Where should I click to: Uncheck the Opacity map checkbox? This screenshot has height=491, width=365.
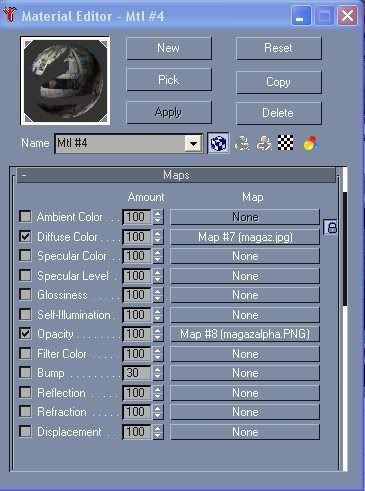[x=25, y=333]
